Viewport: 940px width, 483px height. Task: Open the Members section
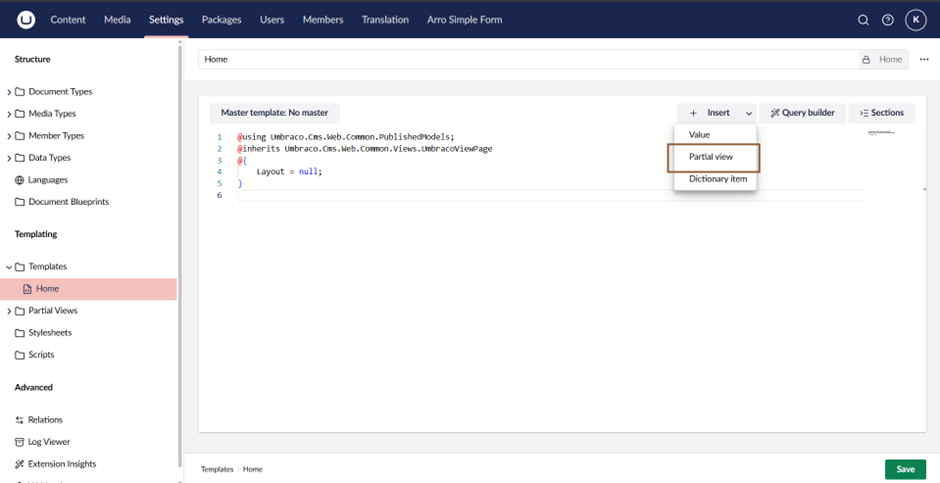point(323,20)
